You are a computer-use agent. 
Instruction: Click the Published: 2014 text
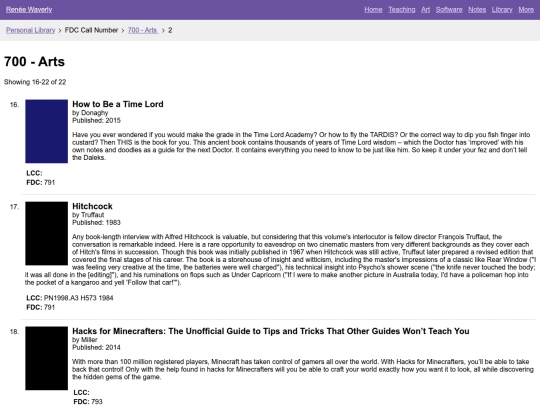pyautogui.click(x=96, y=347)
